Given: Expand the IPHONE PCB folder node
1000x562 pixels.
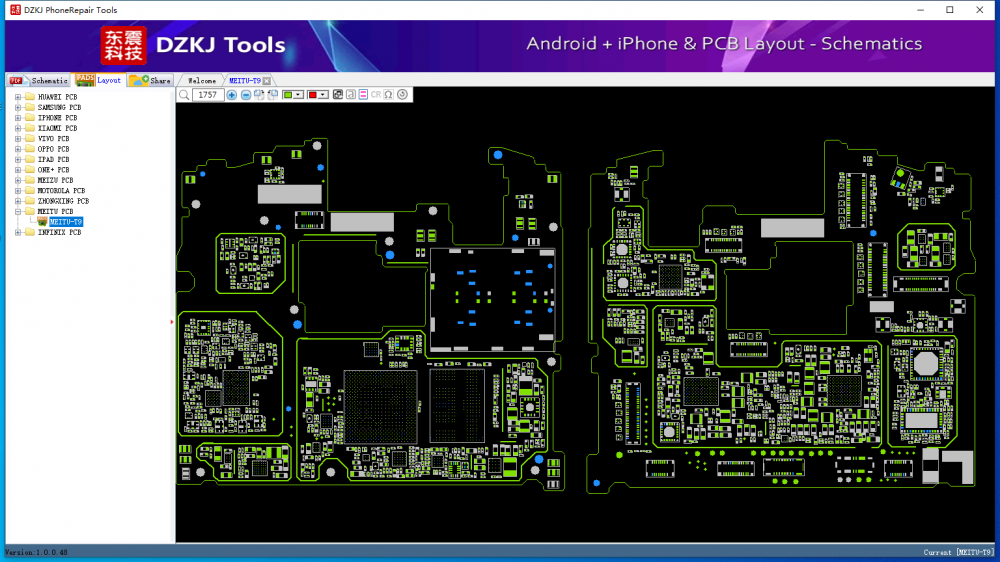Looking at the screenshot, I should (x=18, y=118).
